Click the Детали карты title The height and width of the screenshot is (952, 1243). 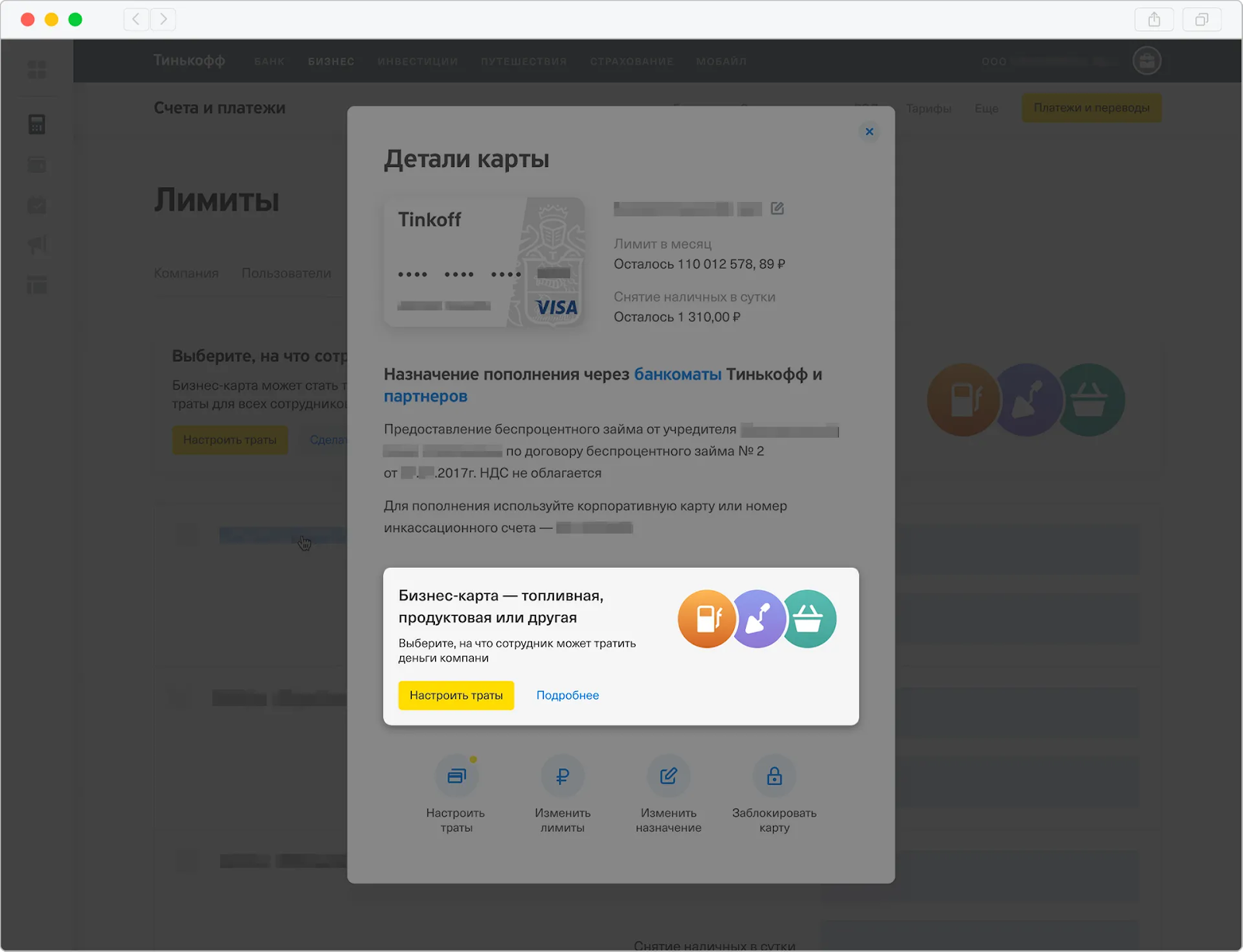pyautogui.click(x=466, y=159)
